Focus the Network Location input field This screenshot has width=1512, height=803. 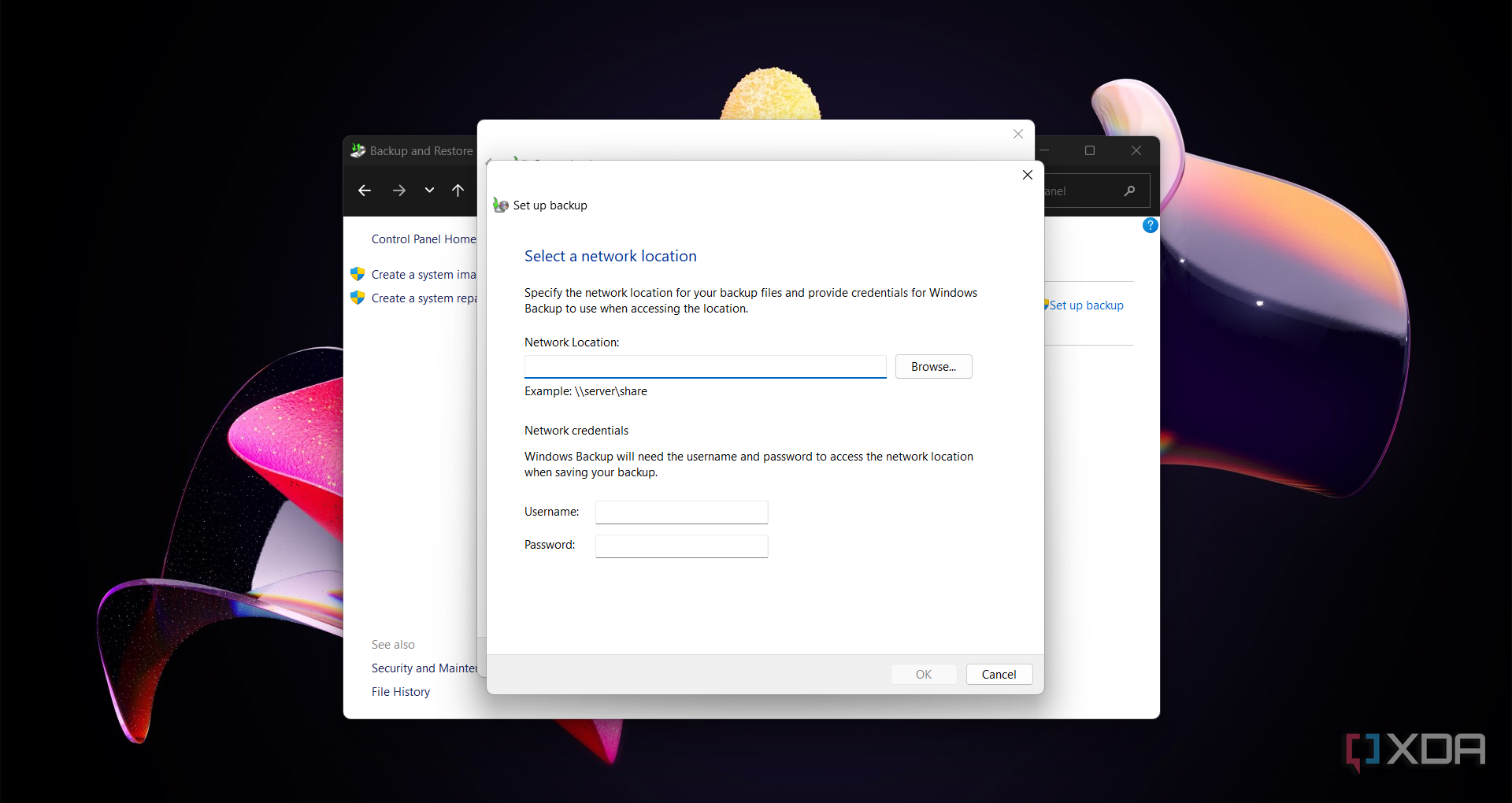[x=705, y=367]
